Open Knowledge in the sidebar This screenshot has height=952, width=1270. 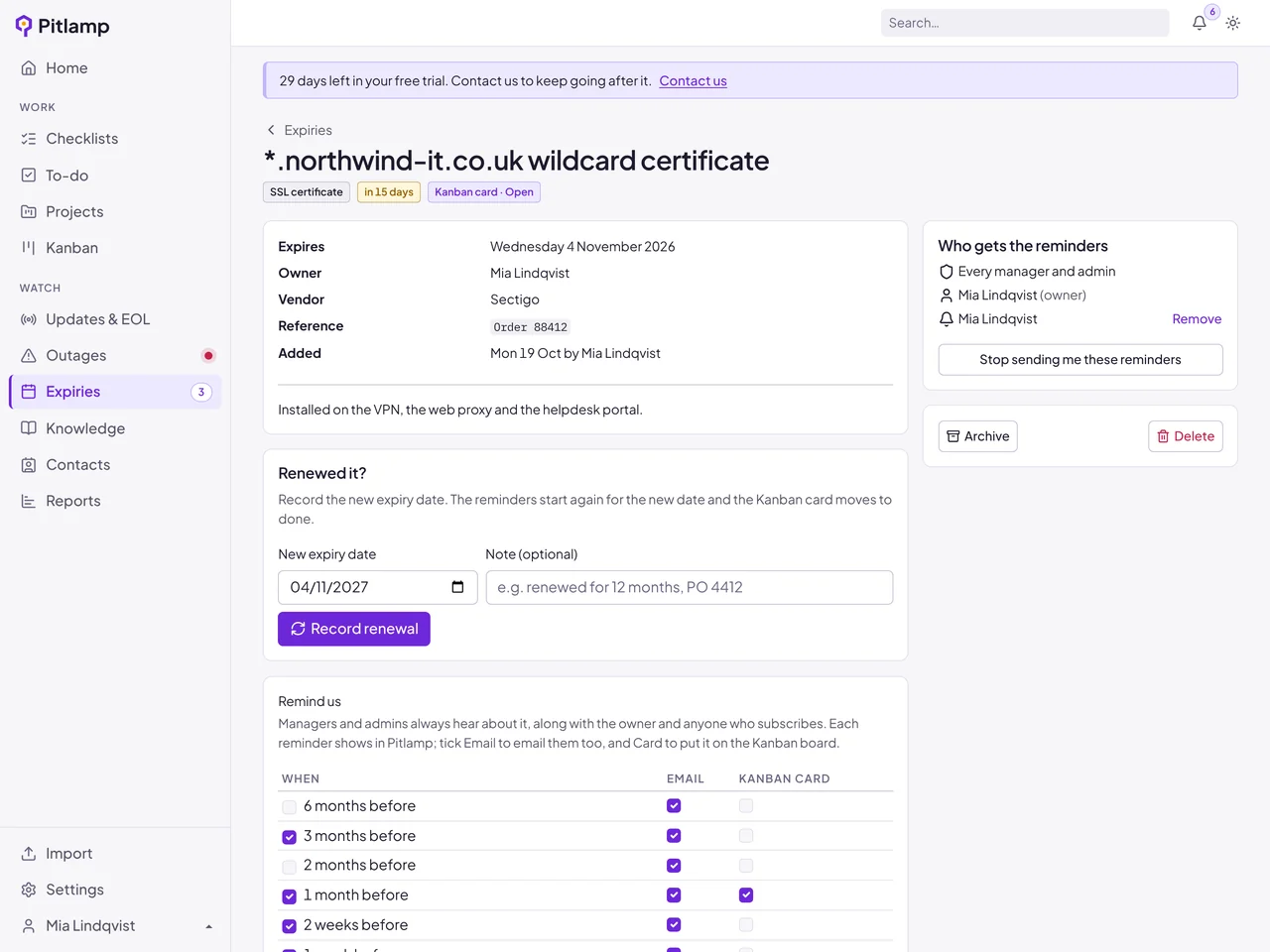[115, 428]
